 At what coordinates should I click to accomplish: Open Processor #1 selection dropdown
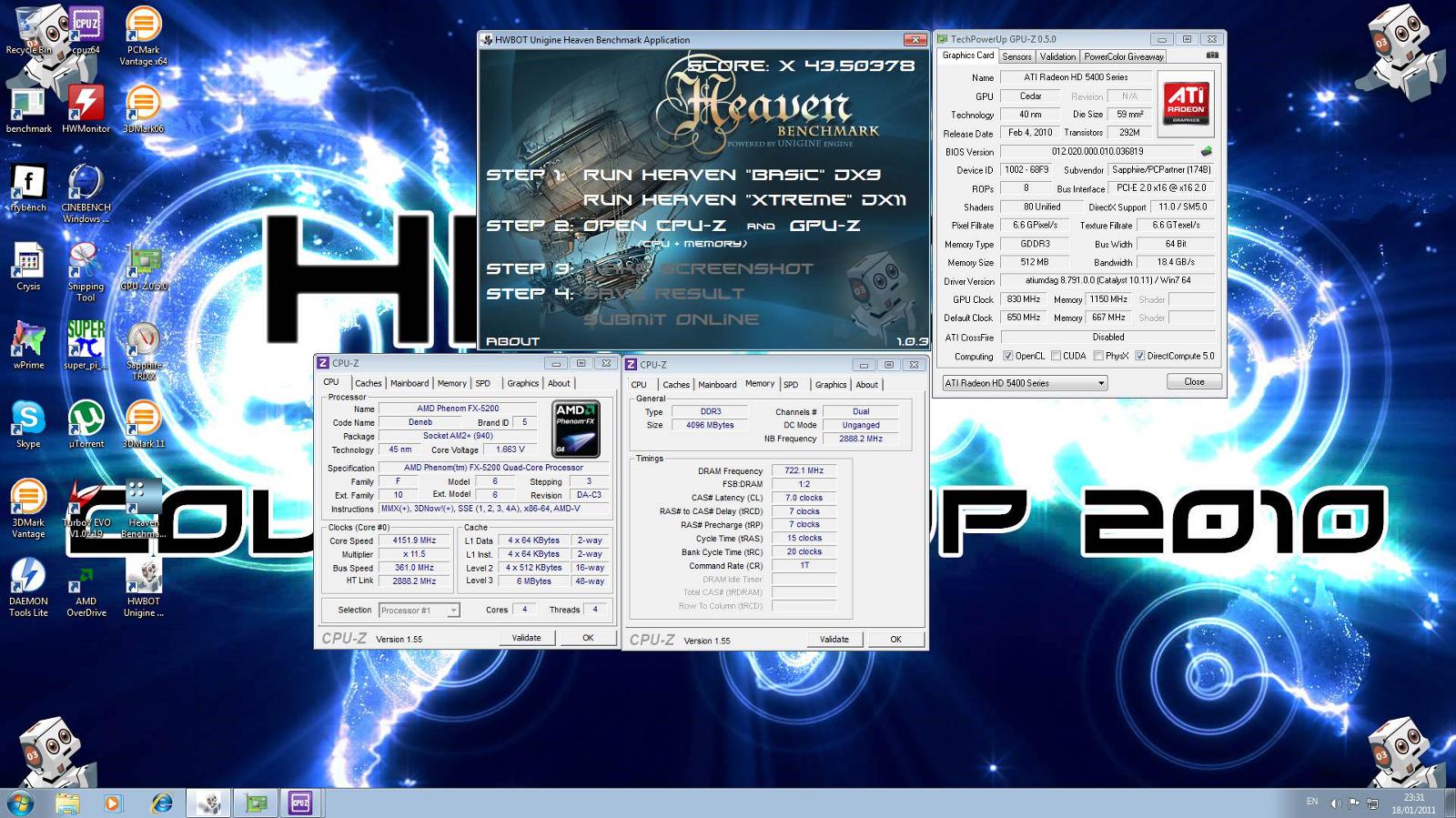click(420, 611)
